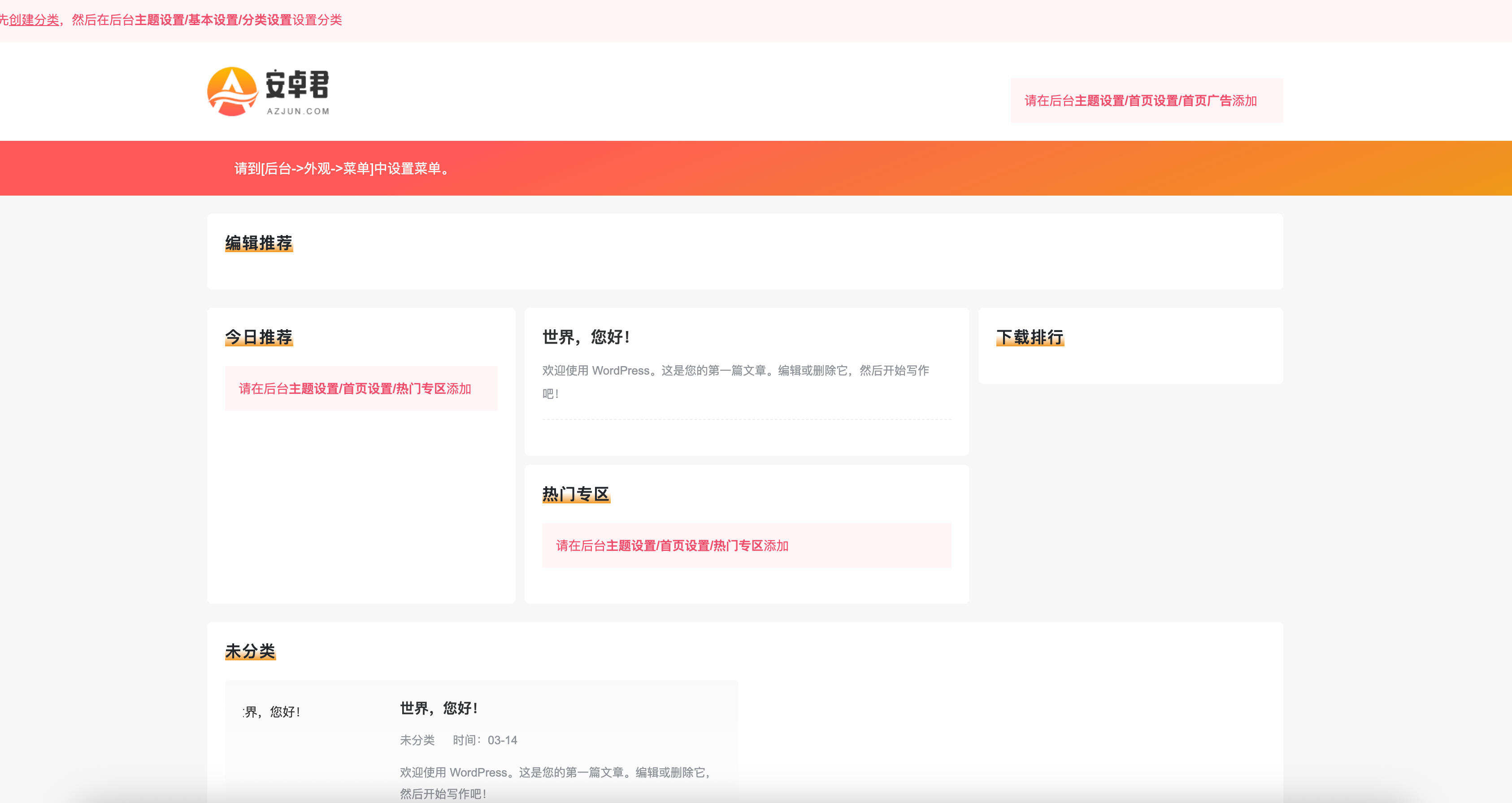Click the 热门专区 section heading
1512x803 pixels.
coord(576,494)
